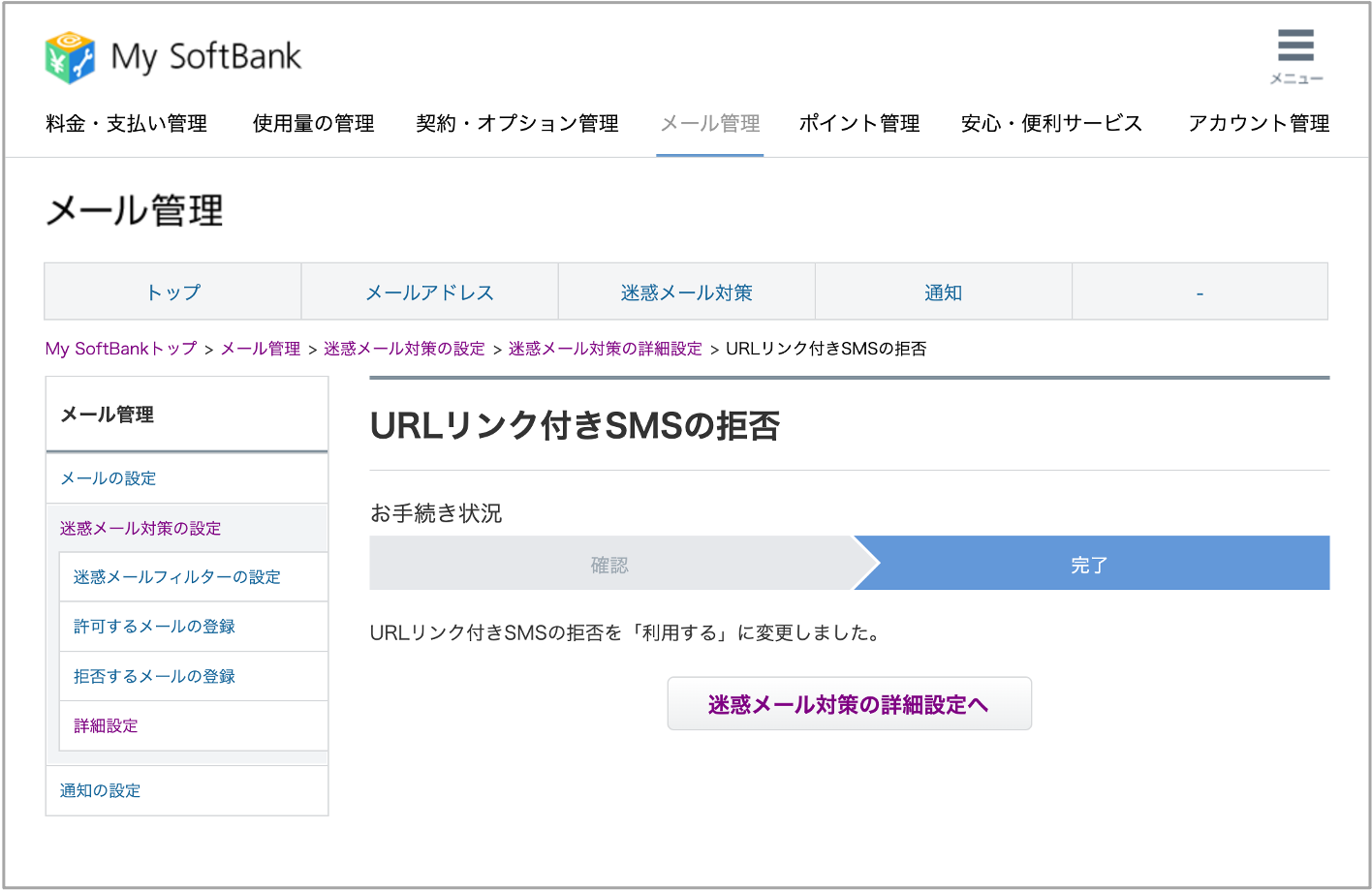
Task: Click the 迷惑メール対策の詳細設定へ button
Action: [x=849, y=704]
